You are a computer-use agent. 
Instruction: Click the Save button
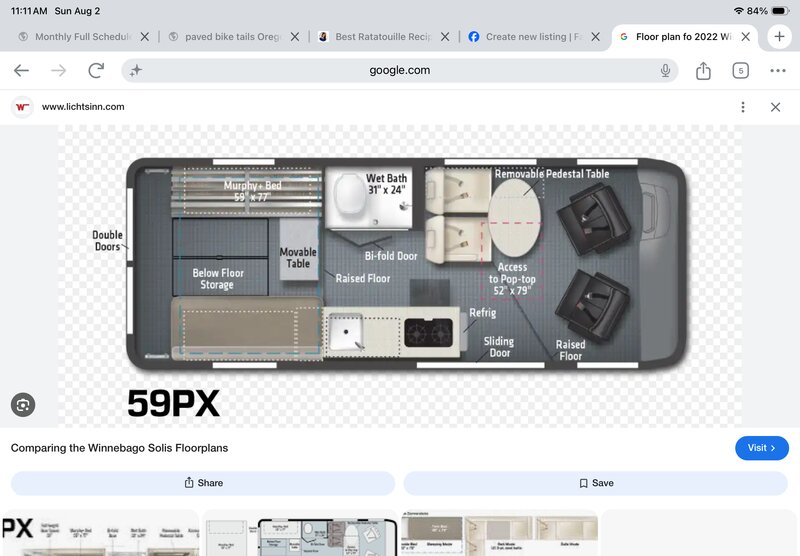(596, 483)
